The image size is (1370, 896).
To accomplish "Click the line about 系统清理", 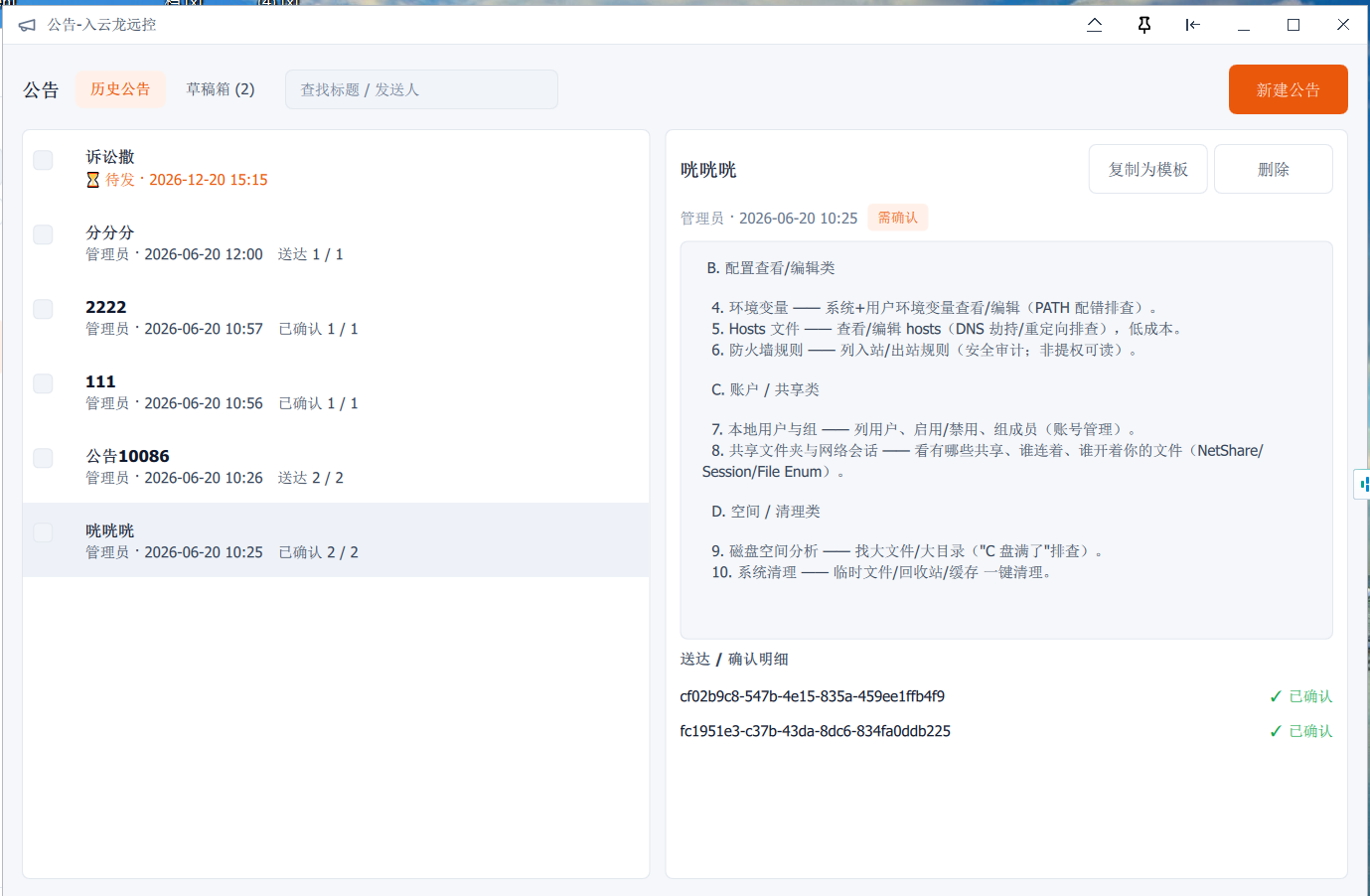I will [882, 572].
